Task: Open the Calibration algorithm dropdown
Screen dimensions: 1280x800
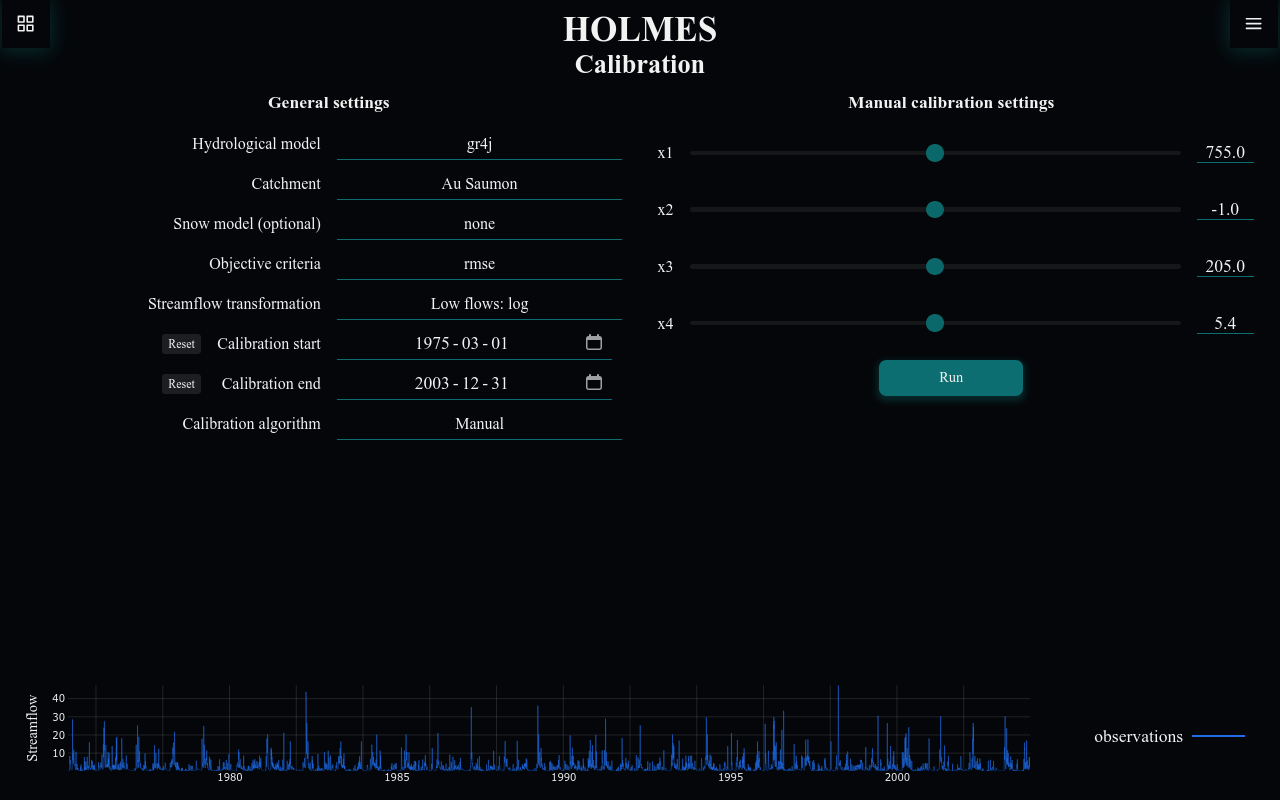Action: [x=479, y=423]
